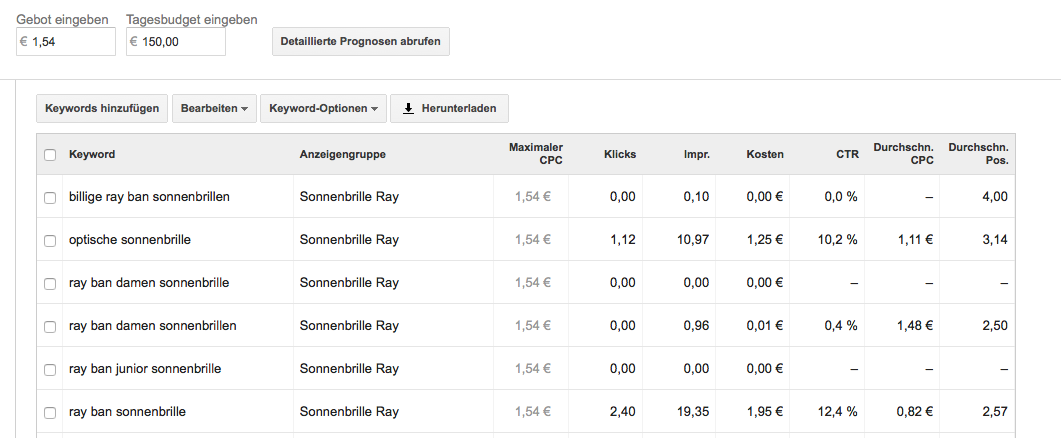
Task: Sort by the Anzeigengruppe column header
Action: click(342, 154)
